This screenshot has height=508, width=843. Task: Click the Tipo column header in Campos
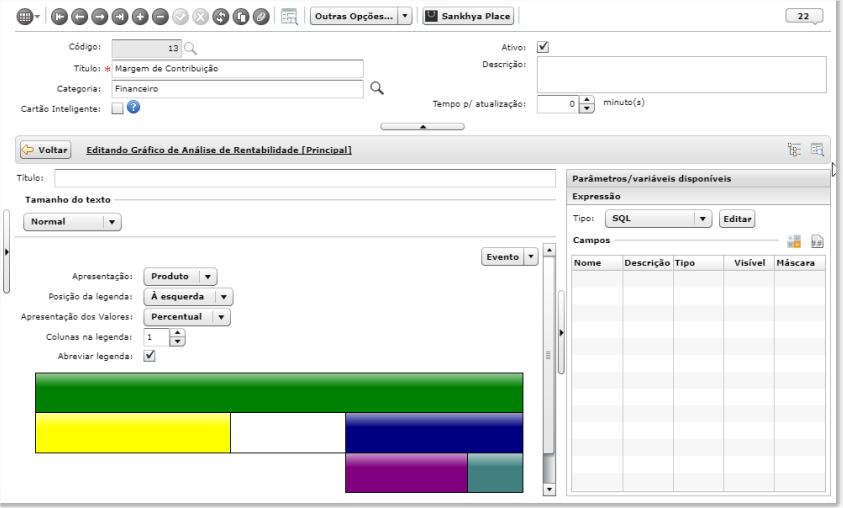(698, 263)
